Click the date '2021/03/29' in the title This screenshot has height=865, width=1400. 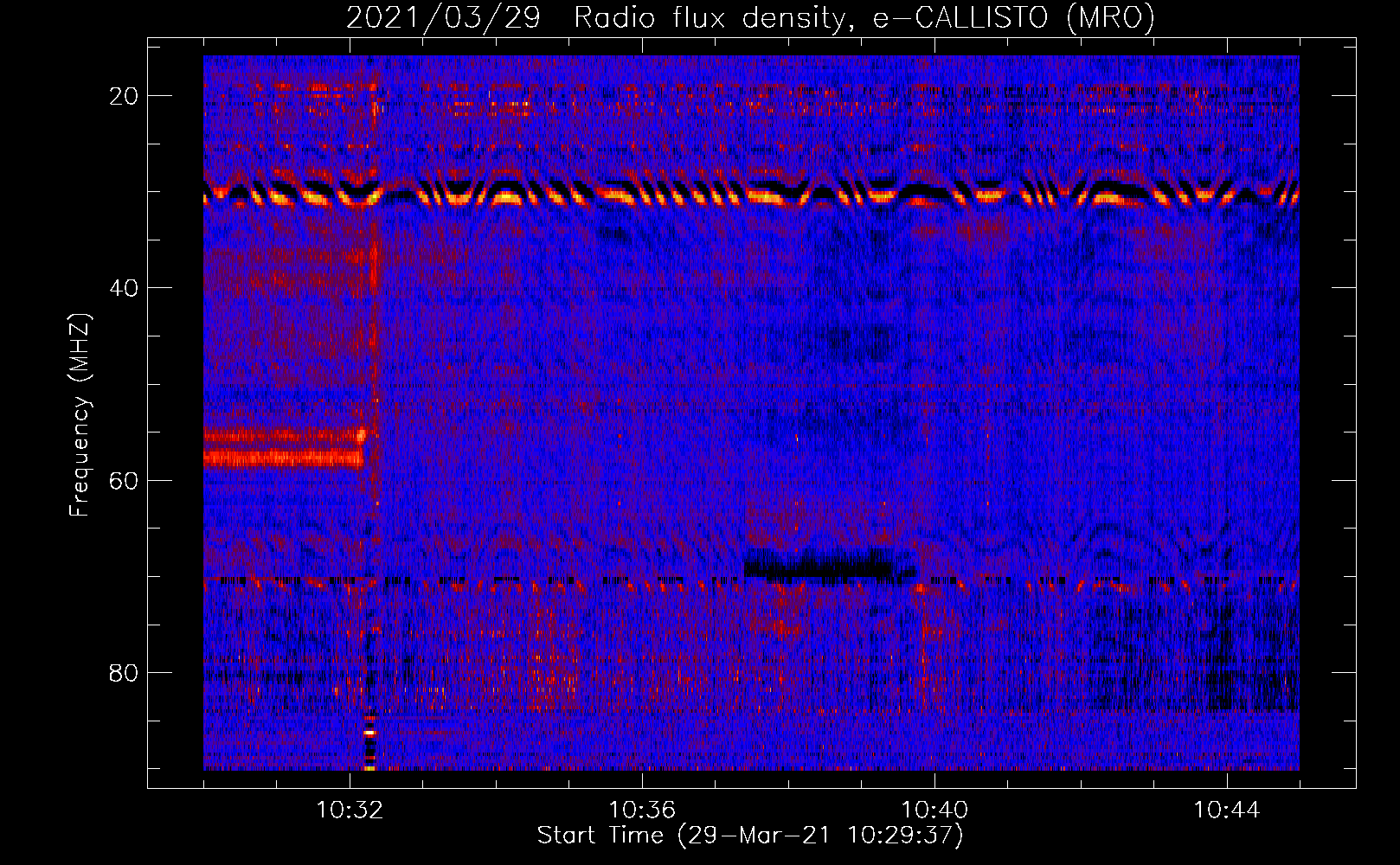click(x=443, y=17)
